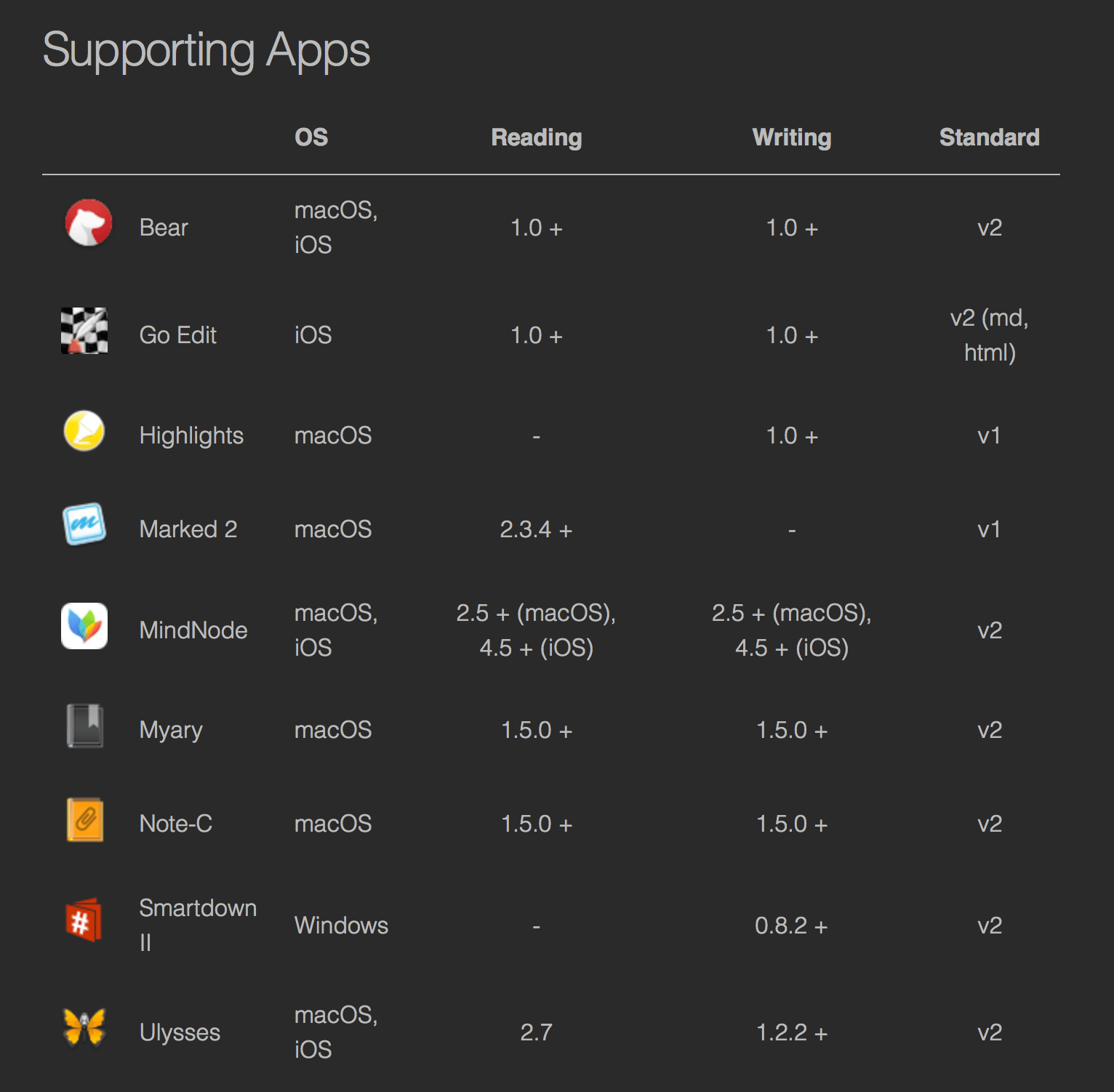
Task: Open the Myary name link
Action: click(171, 731)
